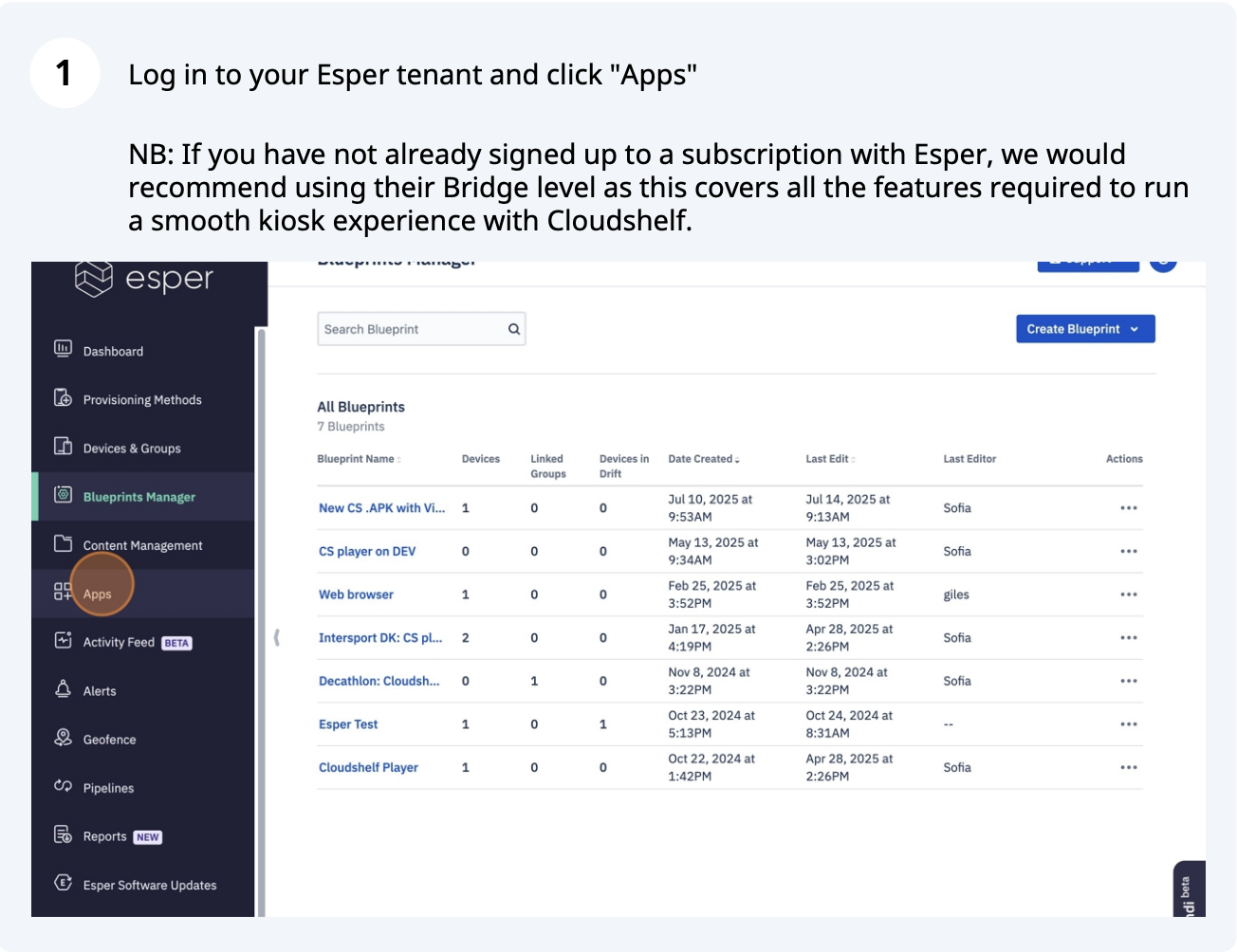Image resolution: width=1237 pixels, height=952 pixels.
Task: Open actions menu for Cloudshelf Player row
Action: click(1128, 767)
